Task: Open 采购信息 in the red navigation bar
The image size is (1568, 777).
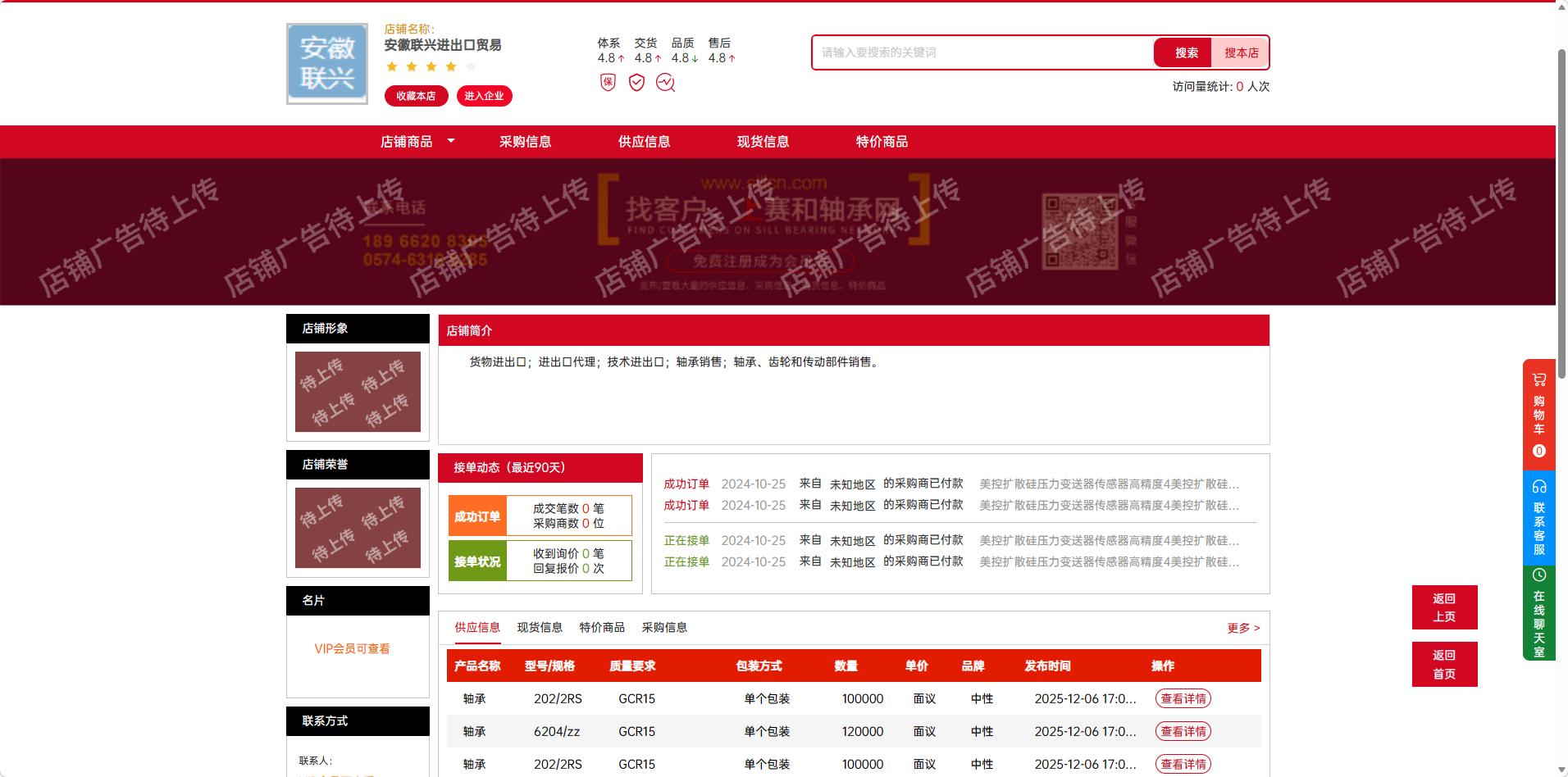Action: click(525, 142)
